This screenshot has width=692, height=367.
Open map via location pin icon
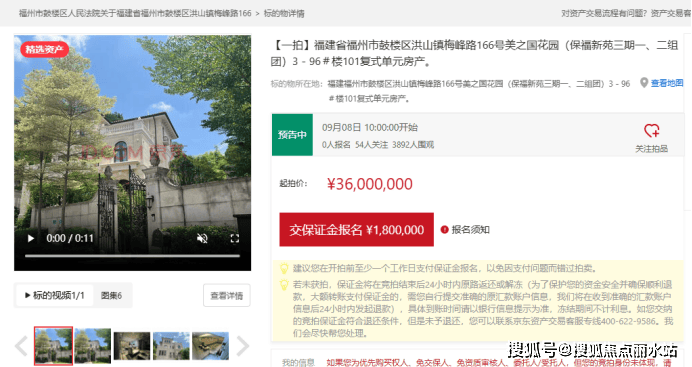click(644, 83)
